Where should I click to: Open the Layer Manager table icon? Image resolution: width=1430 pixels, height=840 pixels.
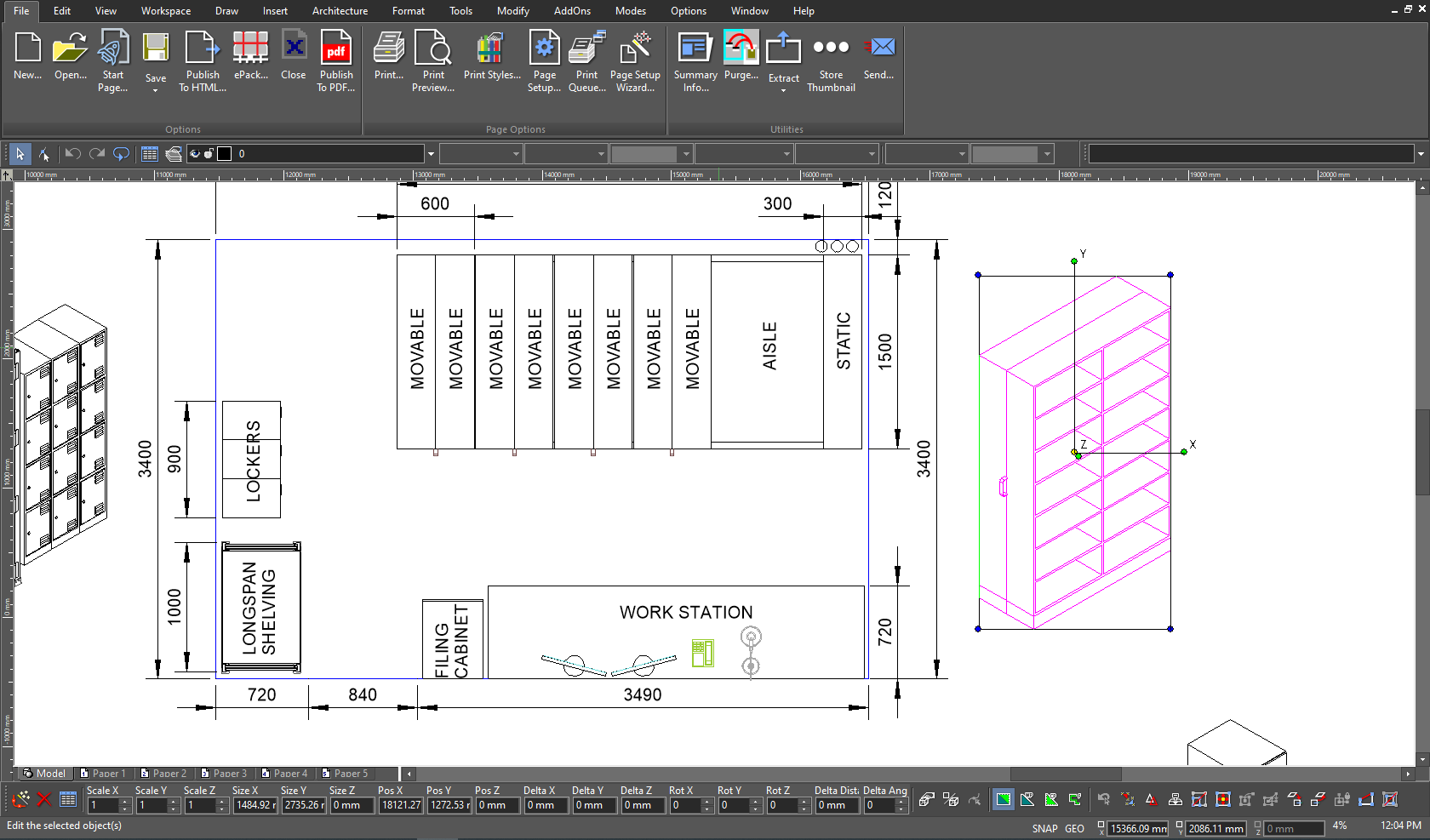coord(149,153)
